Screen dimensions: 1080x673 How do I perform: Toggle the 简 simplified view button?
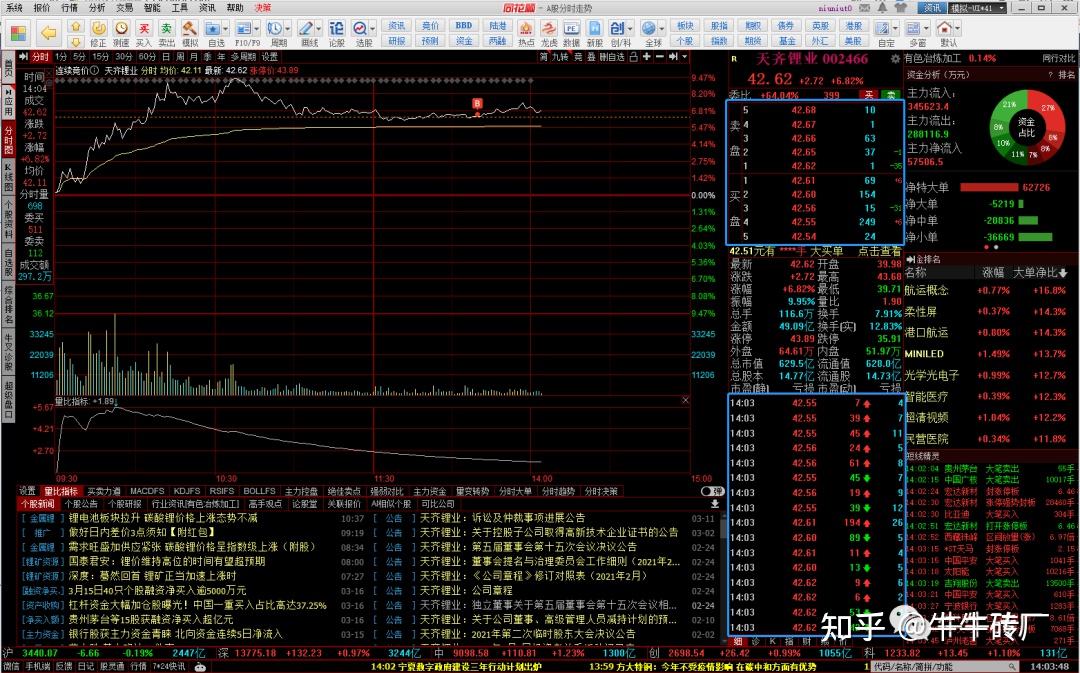pos(544,57)
